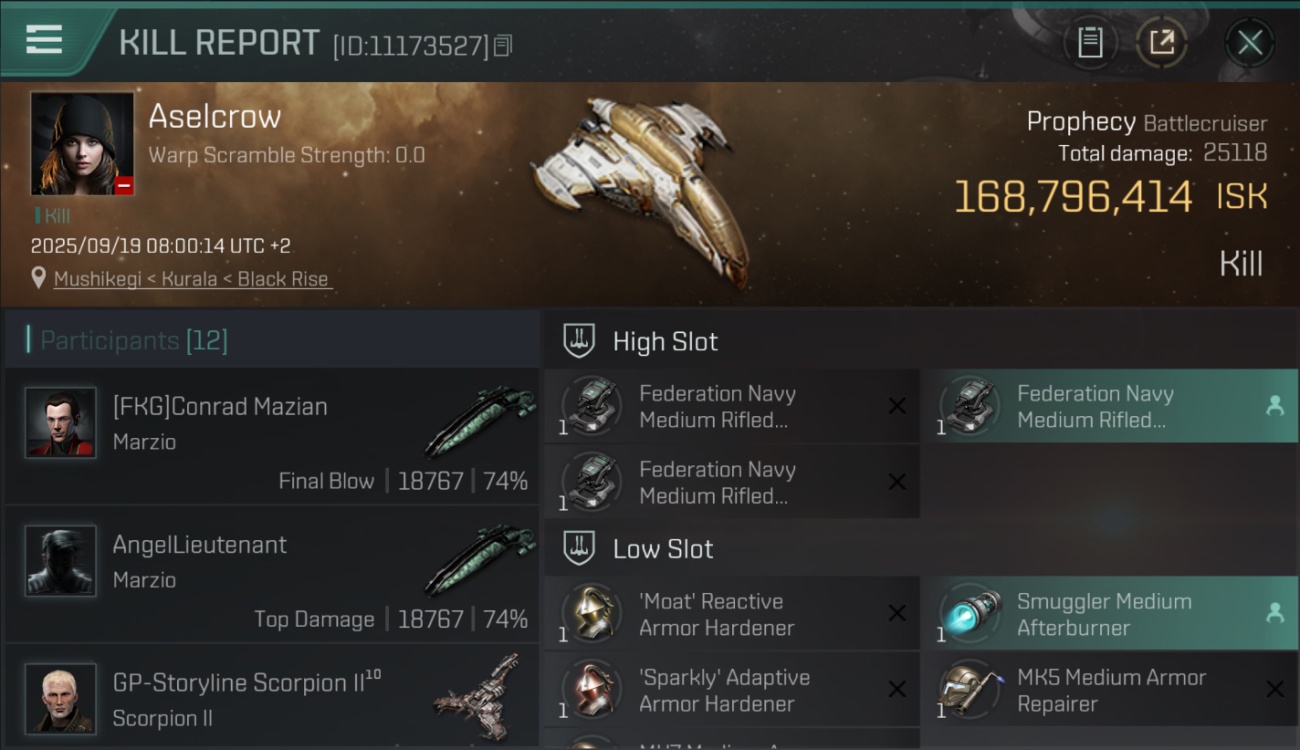Click AngelLieutenant's portrait
The image size is (1300, 750).
tap(60, 560)
